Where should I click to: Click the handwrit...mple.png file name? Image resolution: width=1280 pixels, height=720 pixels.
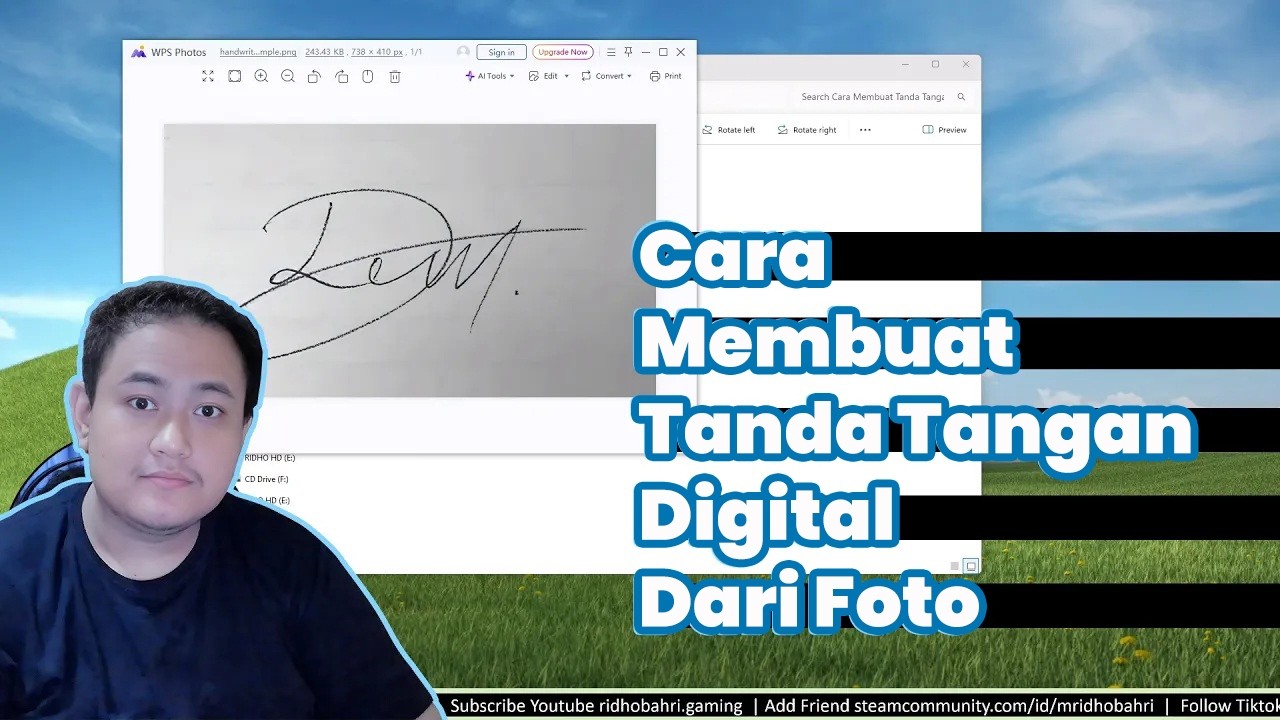click(258, 52)
